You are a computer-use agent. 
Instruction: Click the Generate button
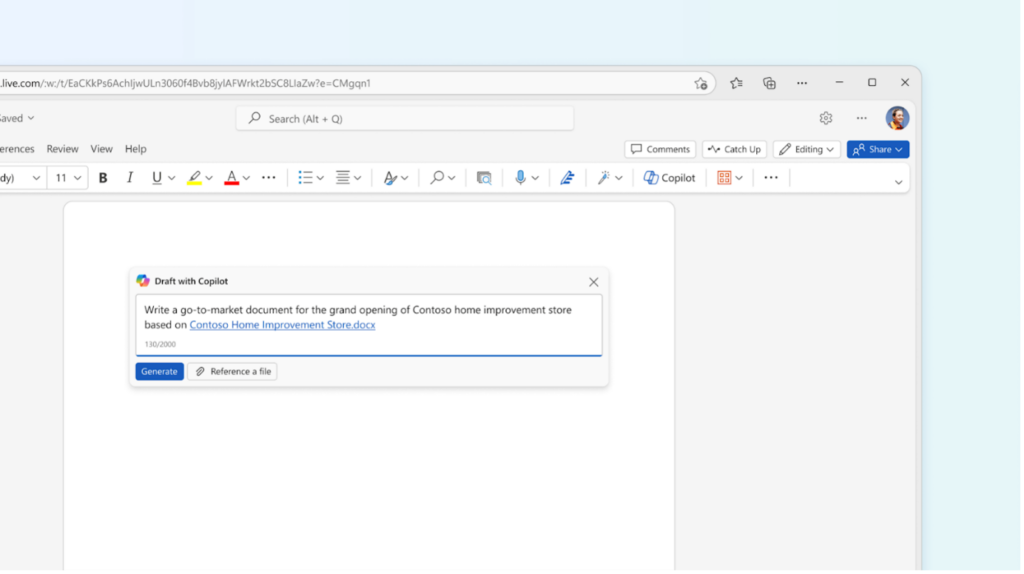tap(159, 371)
